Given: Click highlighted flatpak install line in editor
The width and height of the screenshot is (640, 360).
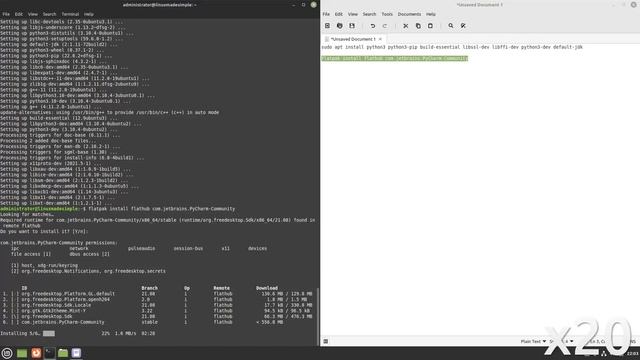Looking at the screenshot, I should [394, 58].
